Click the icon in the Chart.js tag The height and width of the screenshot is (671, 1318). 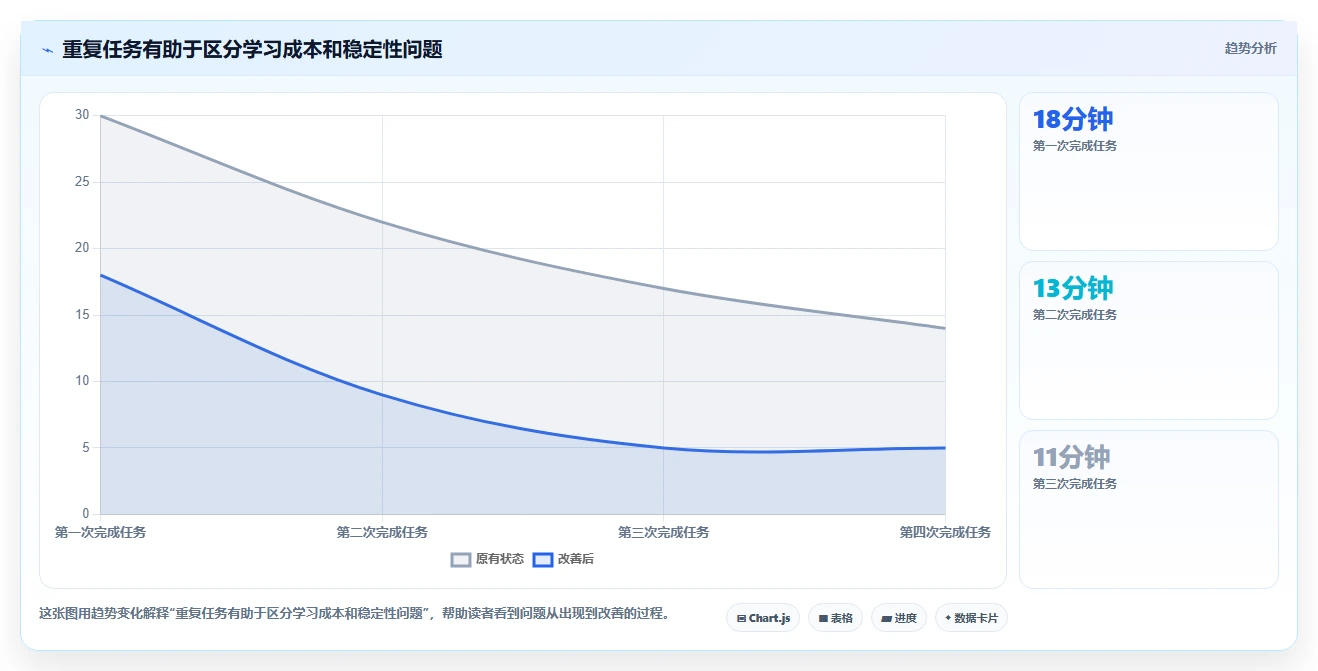[741, 619]
